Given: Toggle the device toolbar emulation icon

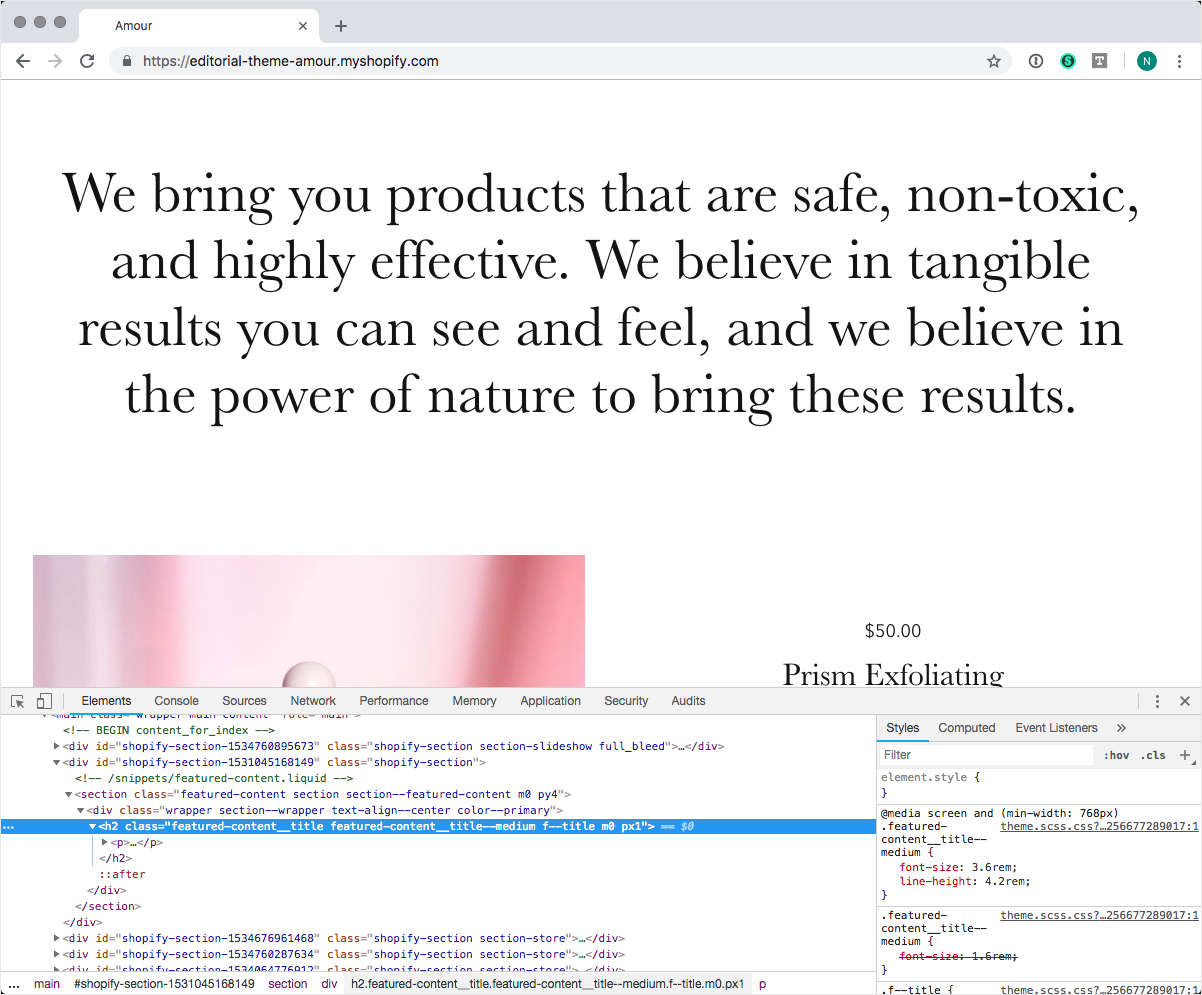Looking at the screenshot, I should 42,700.
